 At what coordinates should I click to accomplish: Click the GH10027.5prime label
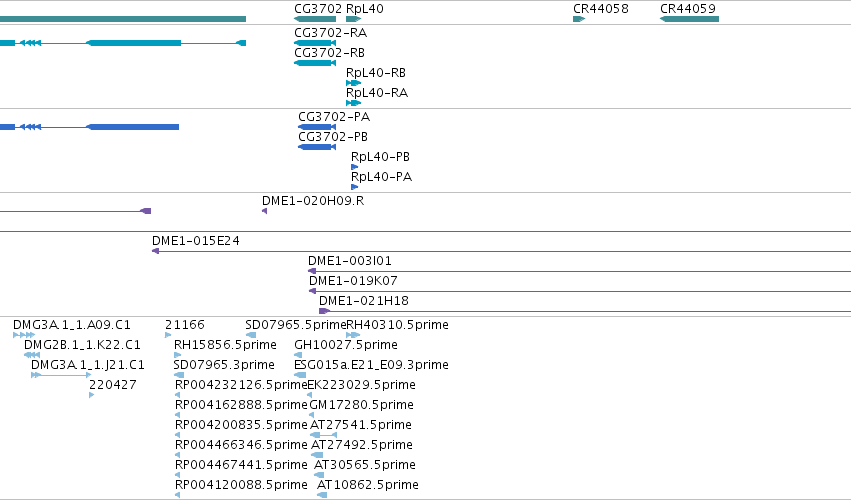346,345
